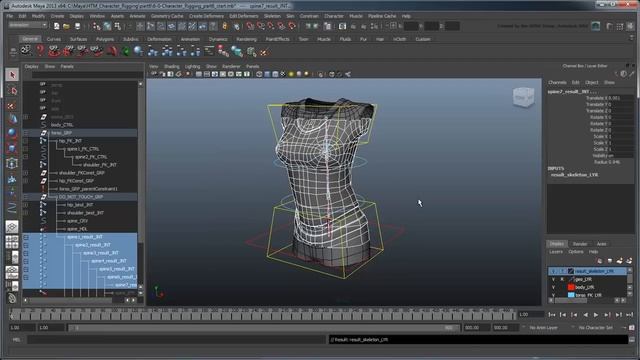Create layer from selected objects icon
The image size is (640, 360).
pyautogui.click(x=629, y=261)
